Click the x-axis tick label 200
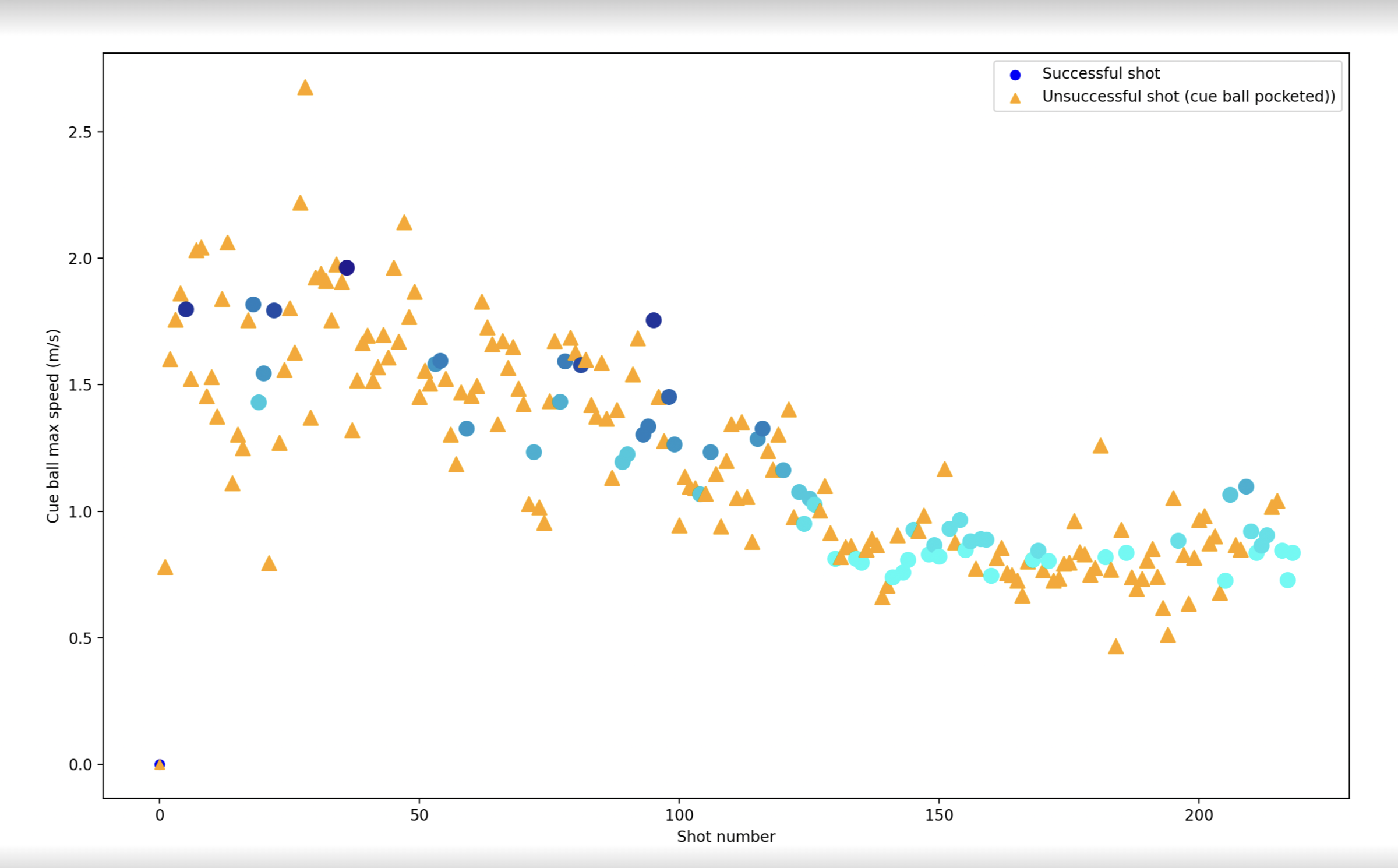 pos(1199,815)
